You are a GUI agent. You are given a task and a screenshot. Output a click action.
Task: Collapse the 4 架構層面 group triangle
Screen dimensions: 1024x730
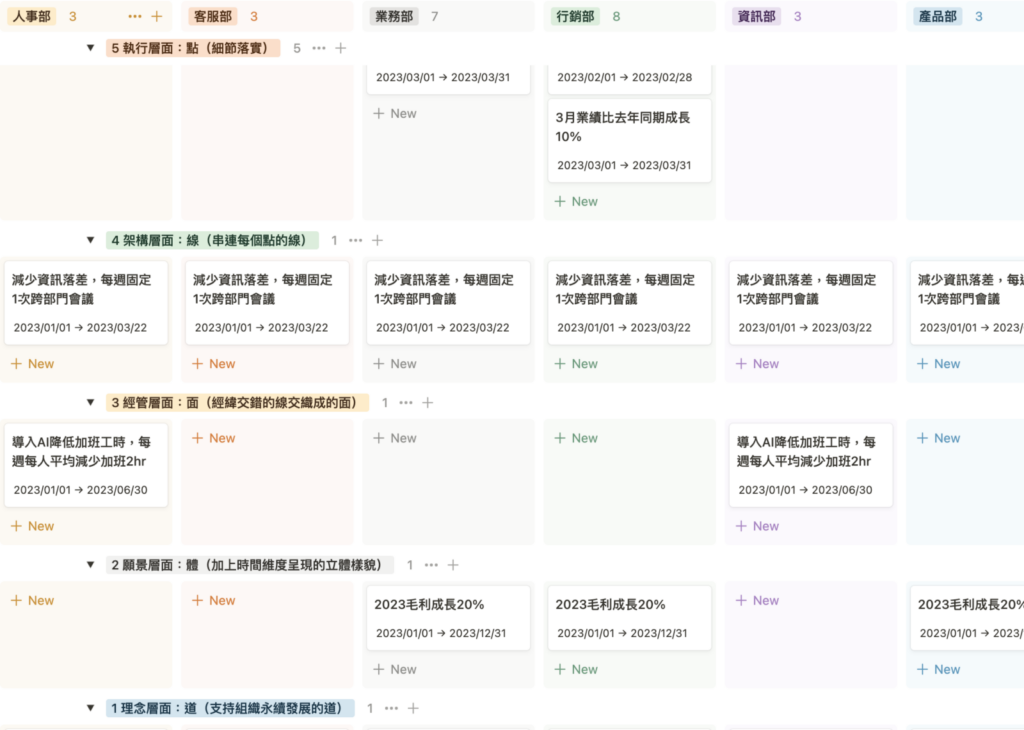[x=90, y=240]
